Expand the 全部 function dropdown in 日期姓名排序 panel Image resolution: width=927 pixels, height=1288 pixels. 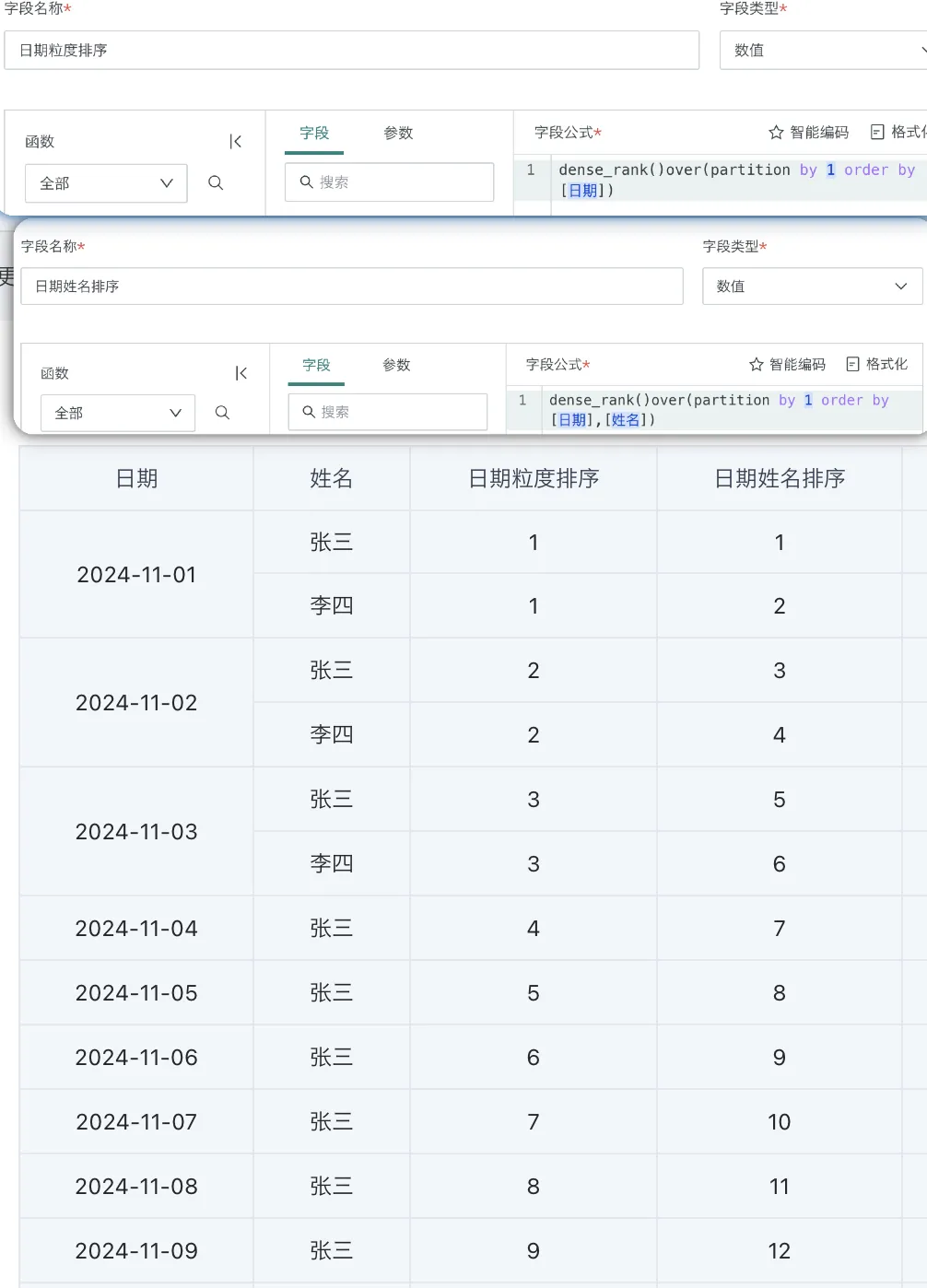tap(118, 413)
